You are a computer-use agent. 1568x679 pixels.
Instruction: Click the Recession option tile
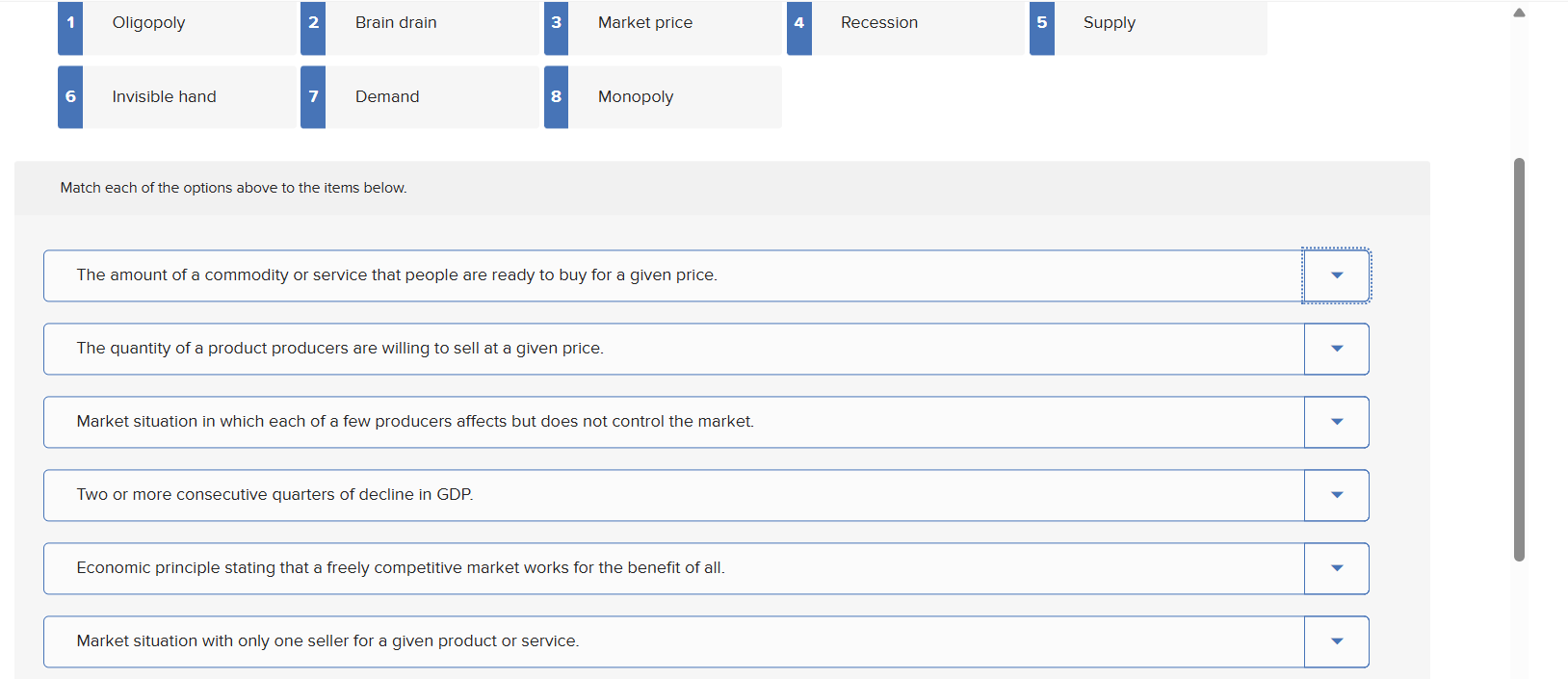(x=917, y=24)
